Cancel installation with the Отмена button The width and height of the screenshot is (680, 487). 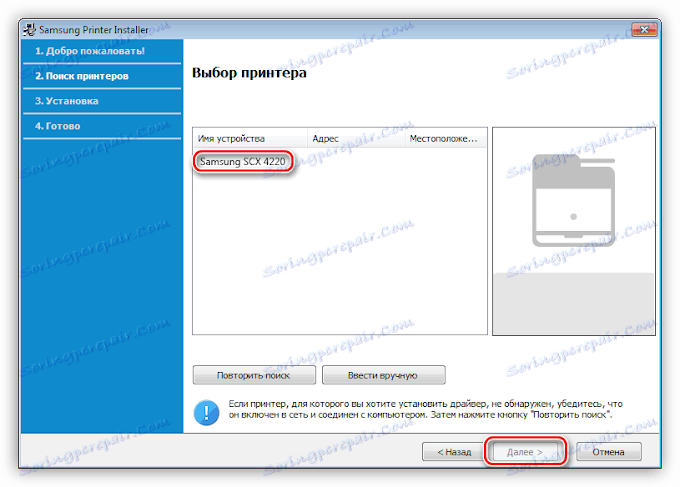608,452
